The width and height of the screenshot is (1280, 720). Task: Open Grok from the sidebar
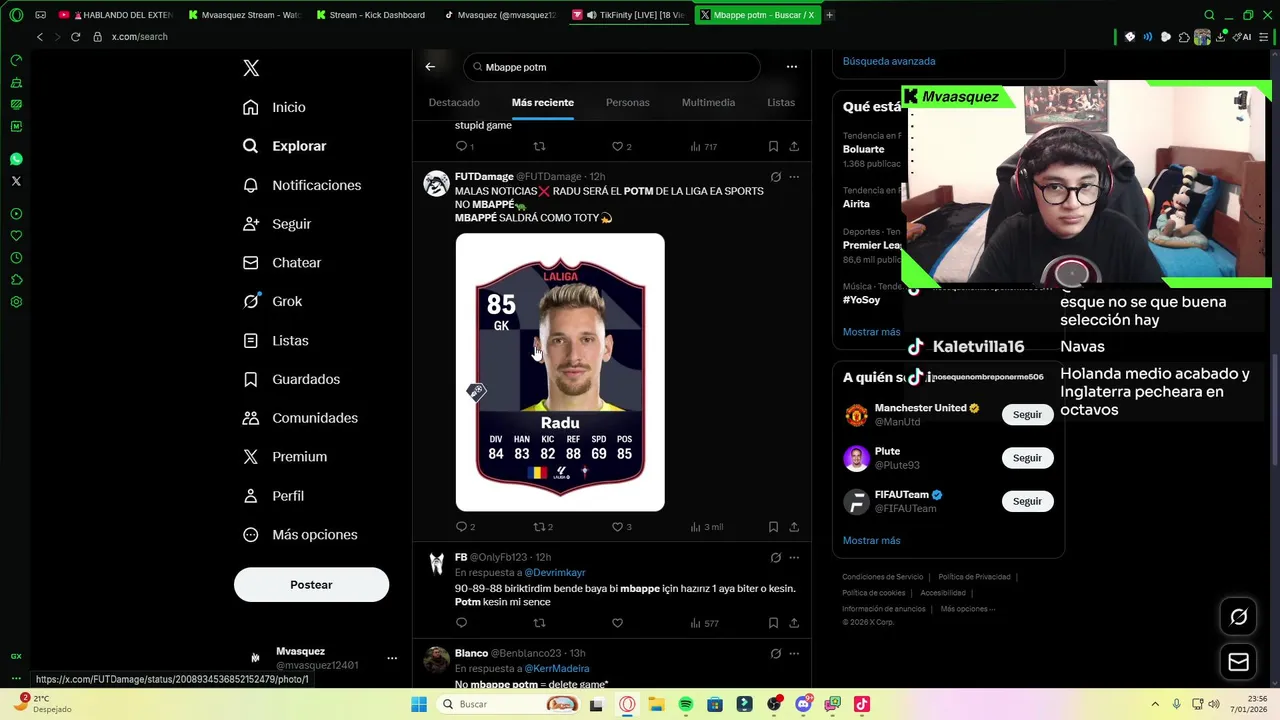click(273, 301)
